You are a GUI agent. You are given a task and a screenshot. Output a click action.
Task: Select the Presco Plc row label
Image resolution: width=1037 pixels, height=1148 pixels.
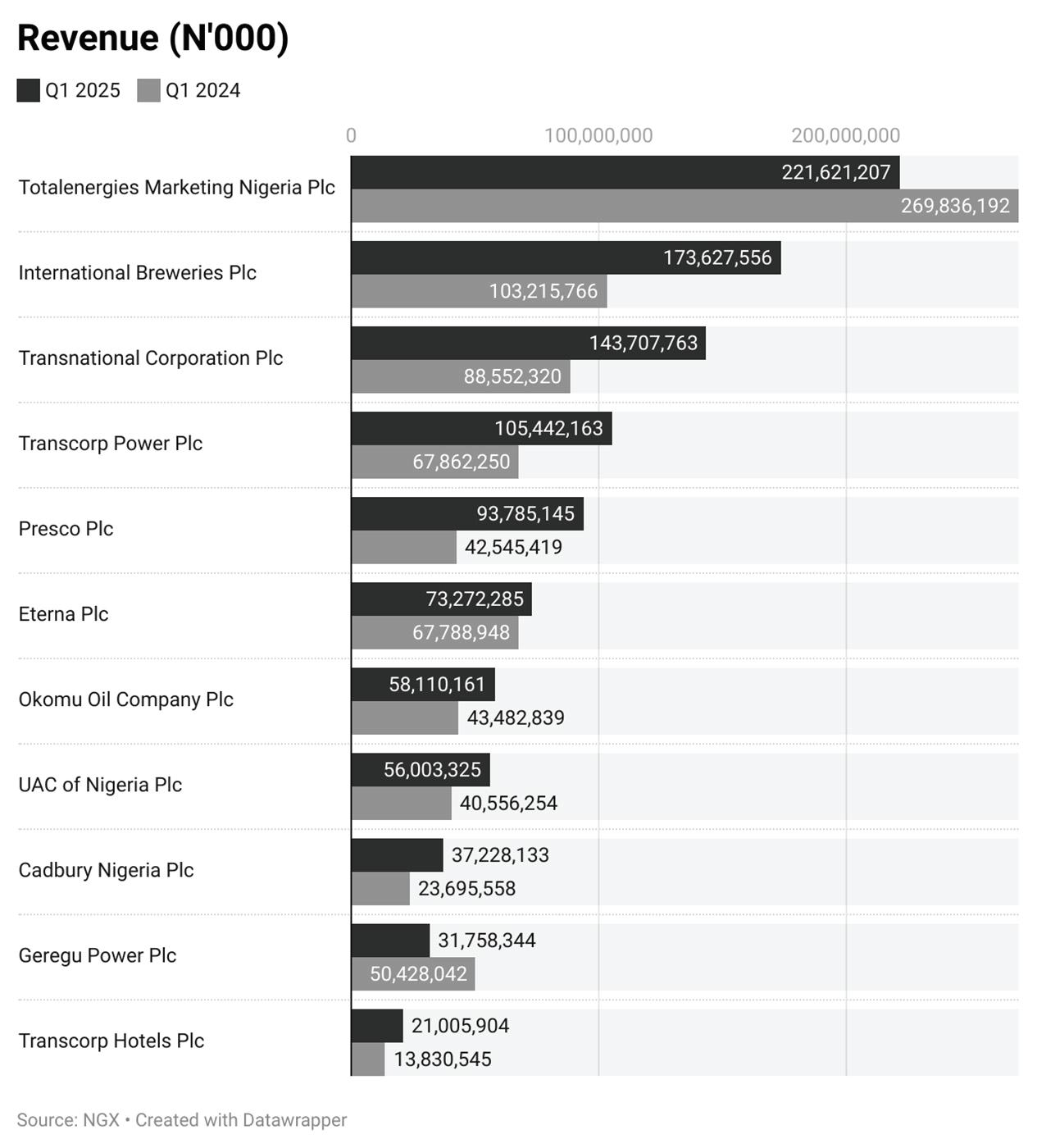click(x=66, y=529)
